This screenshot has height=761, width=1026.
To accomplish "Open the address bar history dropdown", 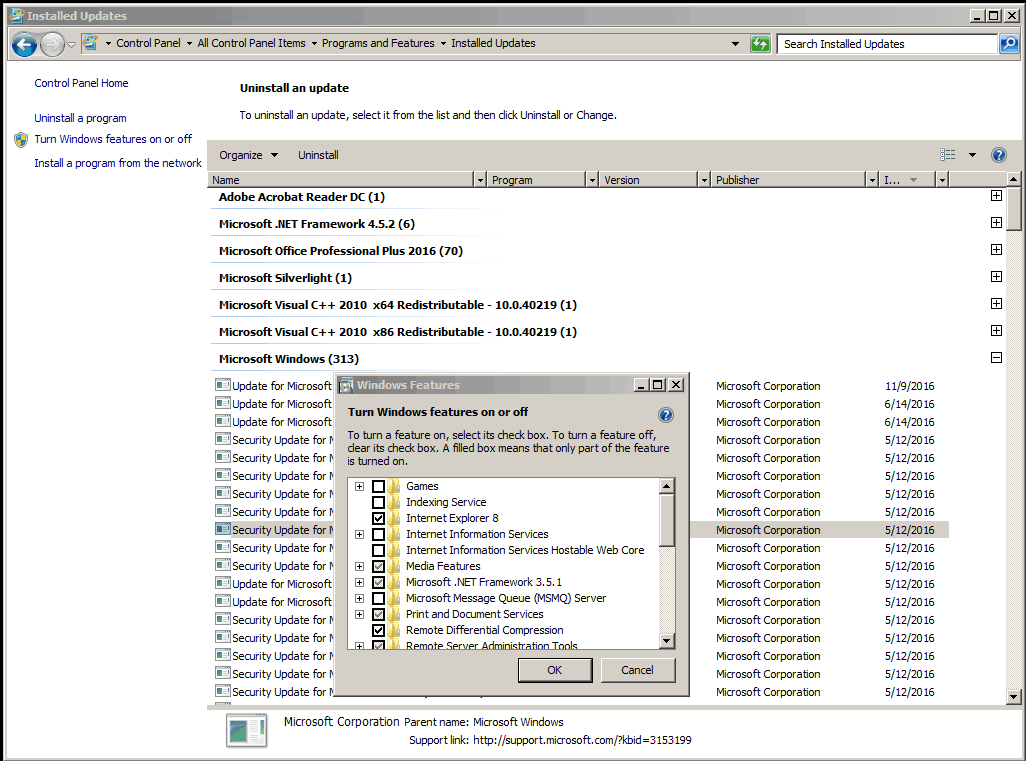I will point(735,44).
